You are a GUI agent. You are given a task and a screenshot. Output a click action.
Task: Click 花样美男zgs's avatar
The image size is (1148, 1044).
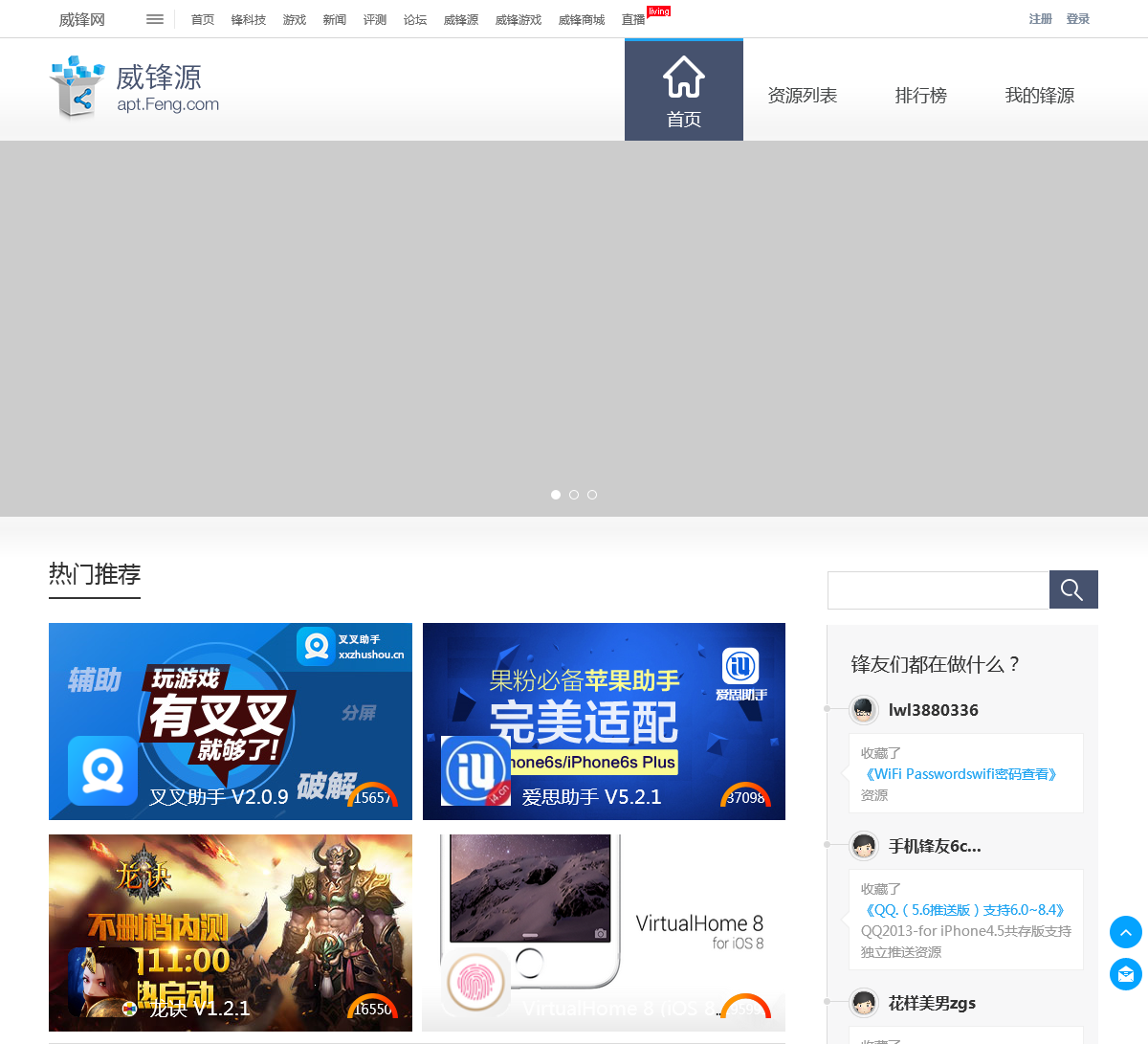pyautogui.click(x=864, y=1002)
